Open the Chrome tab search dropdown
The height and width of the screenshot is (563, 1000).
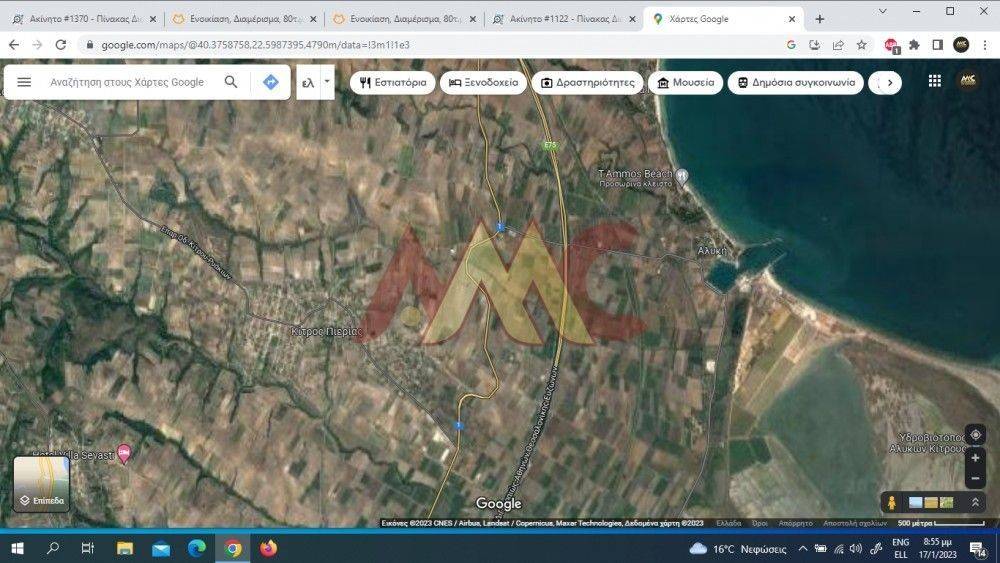(882, 12)
